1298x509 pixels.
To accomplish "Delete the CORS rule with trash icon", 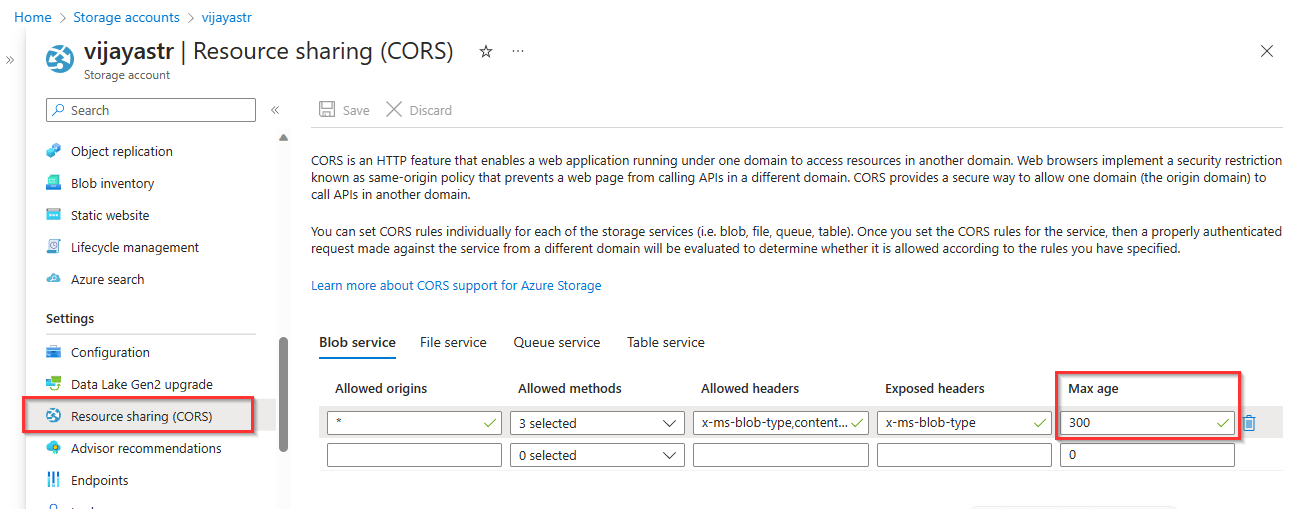I will pos(1249,423).
